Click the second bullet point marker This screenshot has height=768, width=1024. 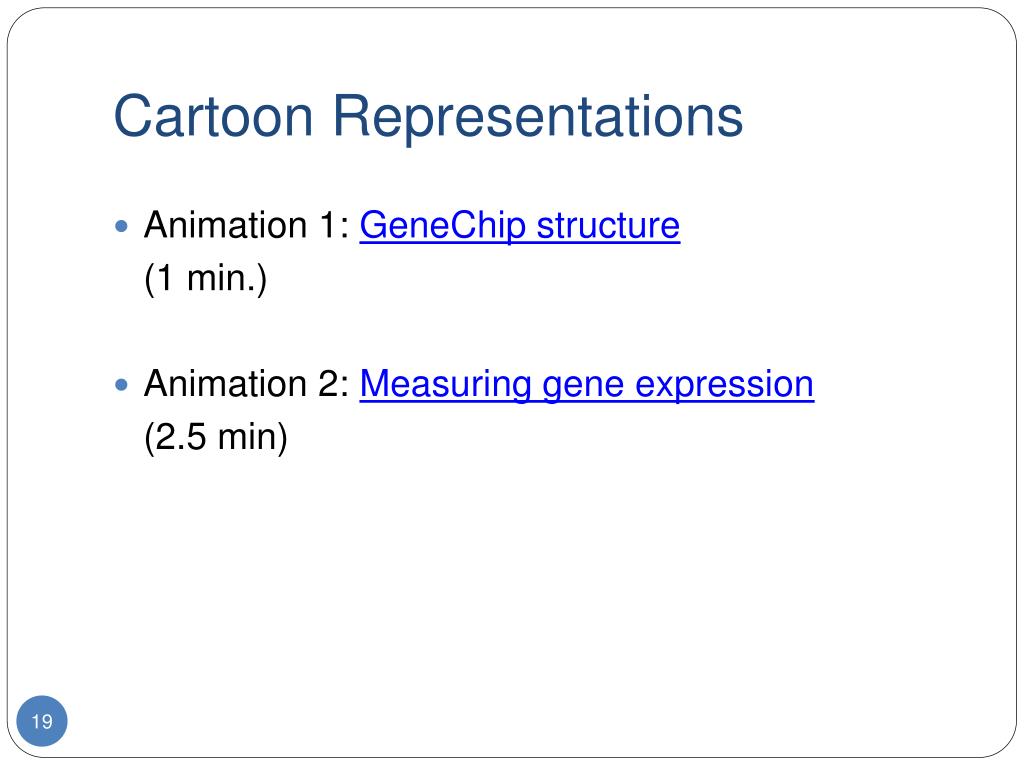click(121, 385)
